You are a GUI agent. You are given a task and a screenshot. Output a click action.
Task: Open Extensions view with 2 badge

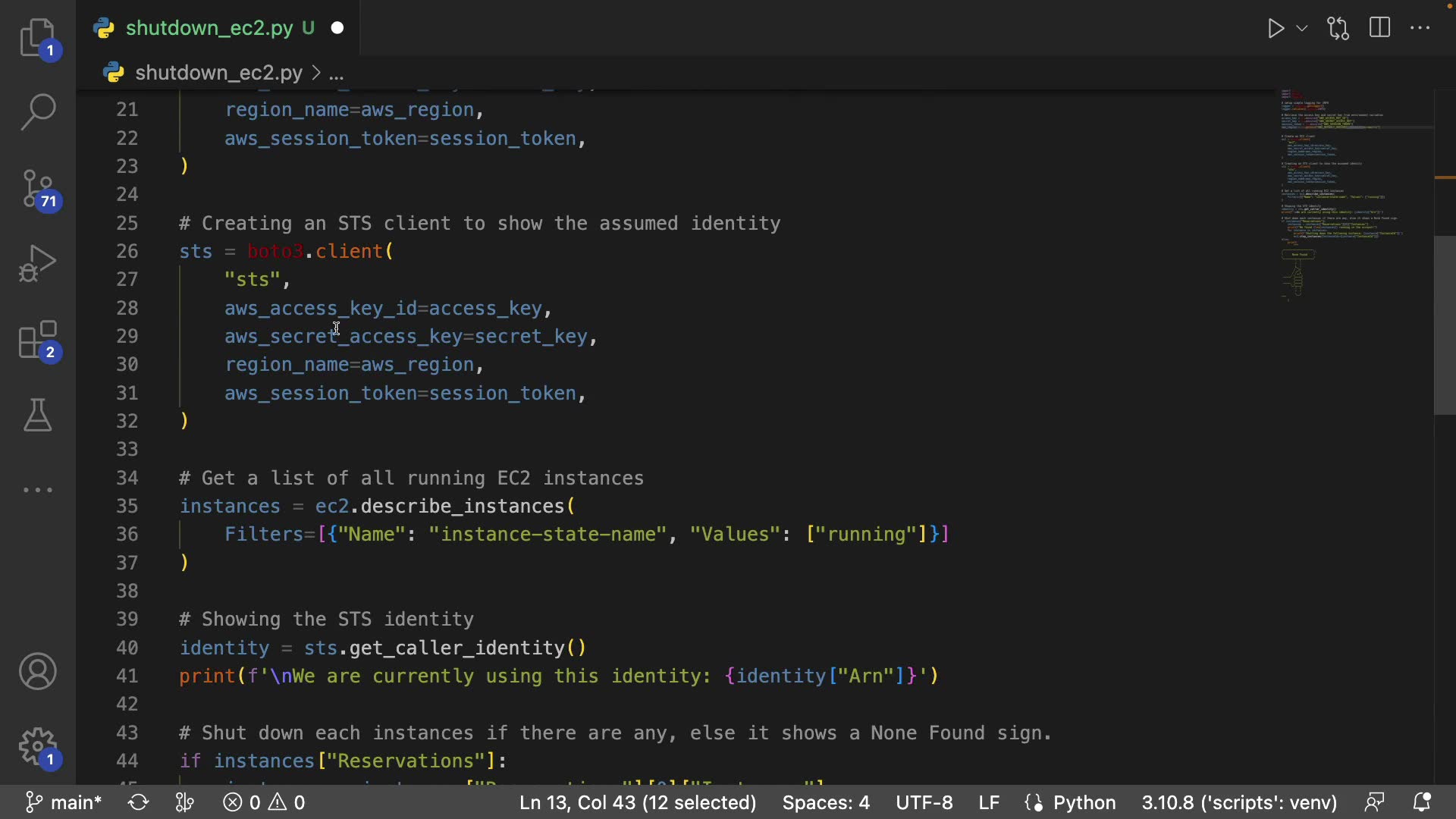click(x=37, y=339)
